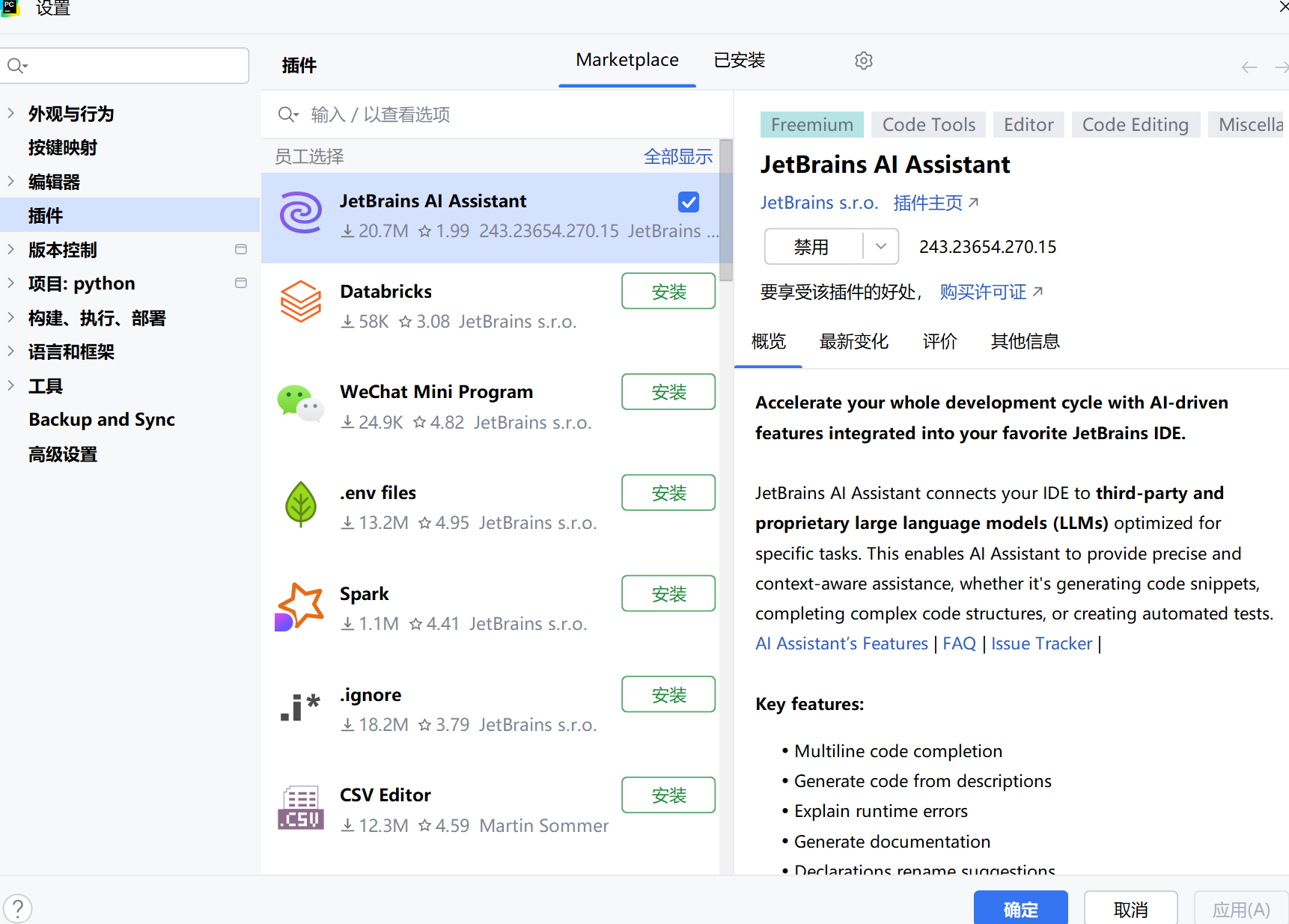Select the 概览 tab
The width and height of the screenshot is (1289, 924).
coord(768,341)
